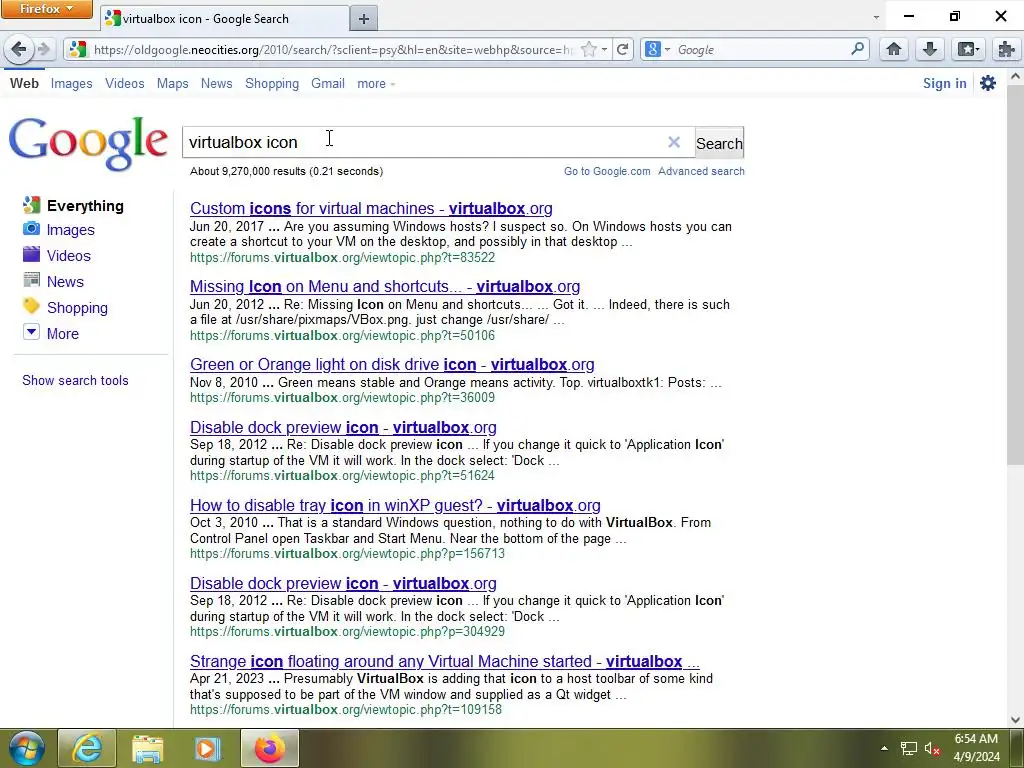This screenshot has height=768, width=1024.
Task: Open the Downloads arrow icon
Action: [930, 50]
